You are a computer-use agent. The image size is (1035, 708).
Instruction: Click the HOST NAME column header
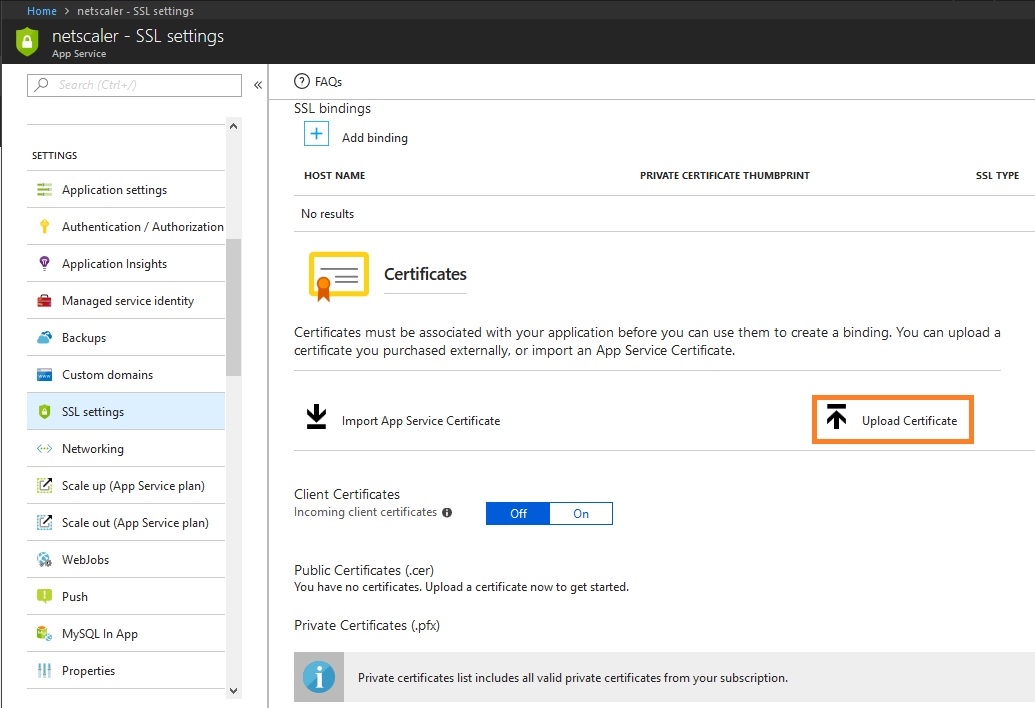point(335,176)
